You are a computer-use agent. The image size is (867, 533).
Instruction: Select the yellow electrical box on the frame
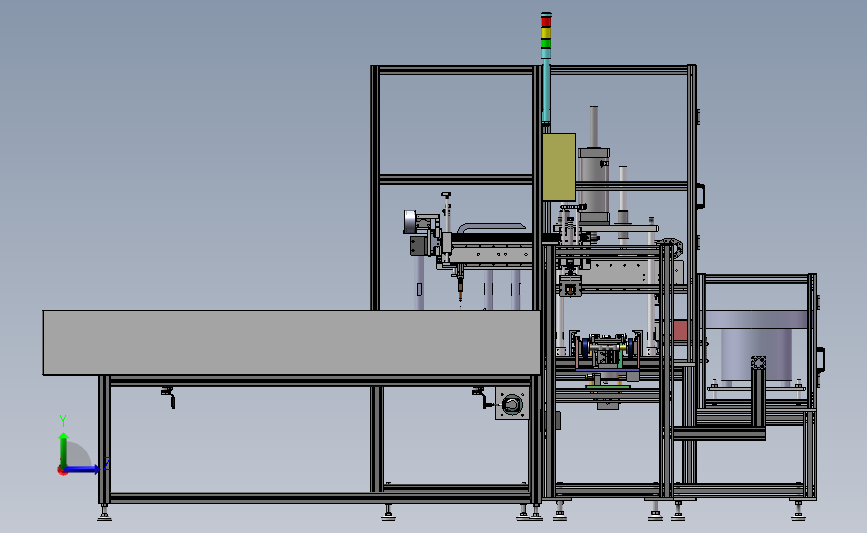[x=559, y=166]
